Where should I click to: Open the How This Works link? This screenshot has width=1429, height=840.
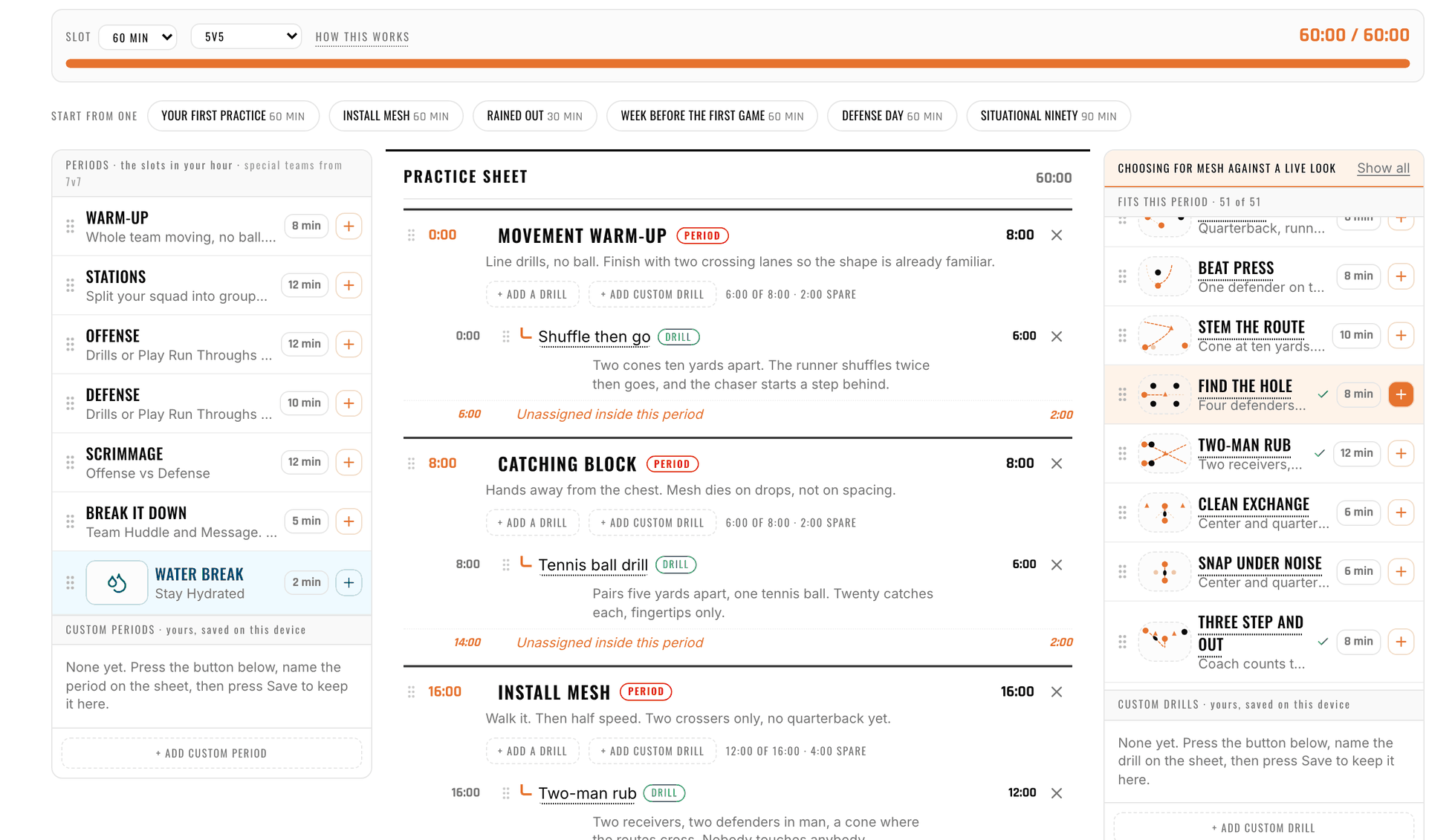tap(362, 37)
